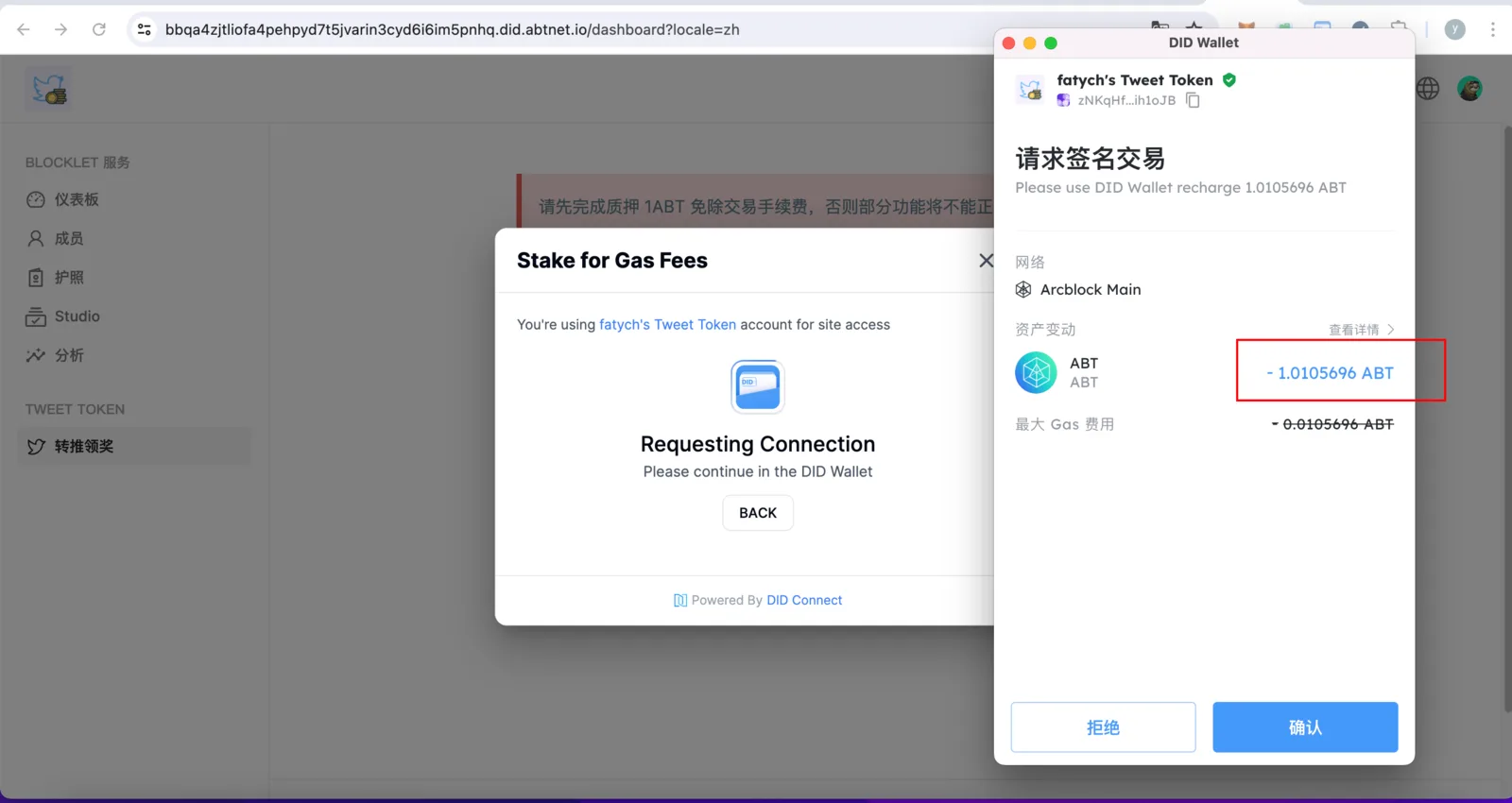
Task: Click the 仪表板 dashboard gauge icon
Action: tap(36, 199)
